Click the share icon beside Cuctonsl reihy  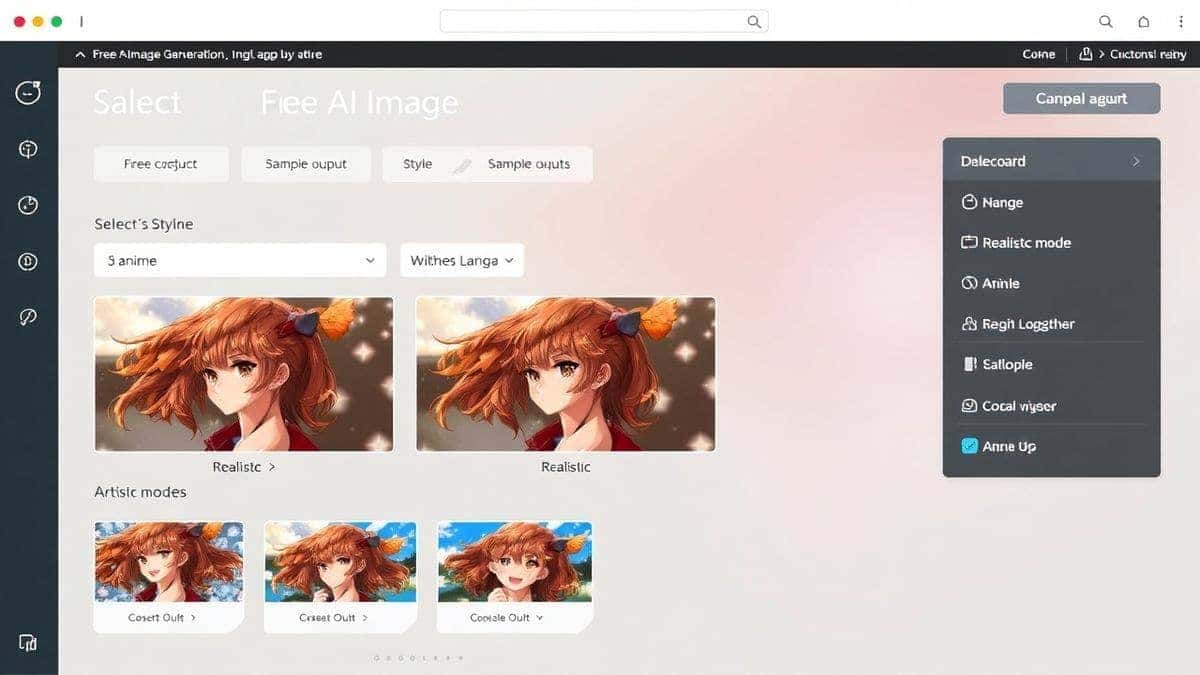click(1085, 54)
